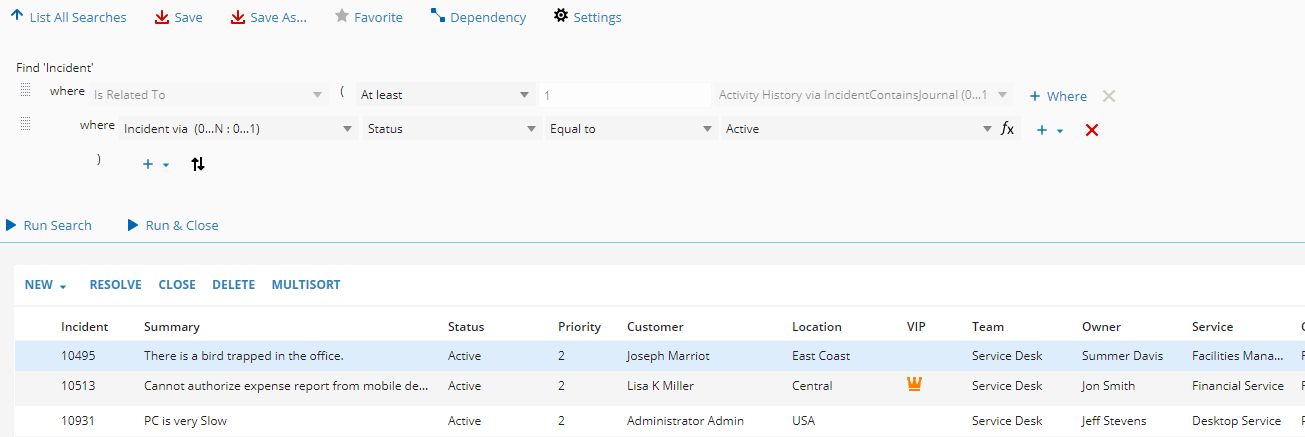The height and width of the screenshot is (437, 1305).
Task: Click MULTISORT in the grid toolbar
Action: [x=306, y=285]
